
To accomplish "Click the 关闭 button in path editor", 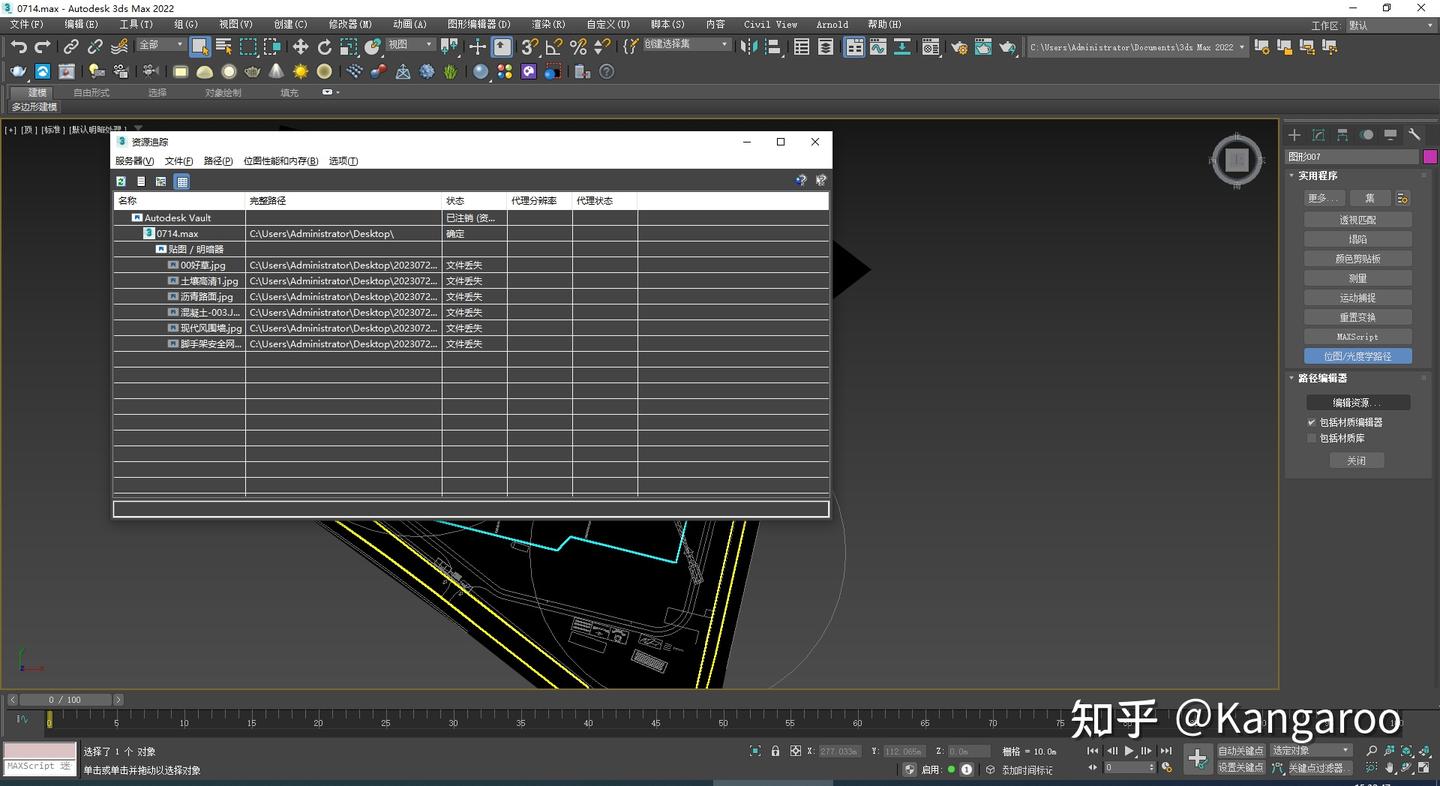I will point(1356,461).
